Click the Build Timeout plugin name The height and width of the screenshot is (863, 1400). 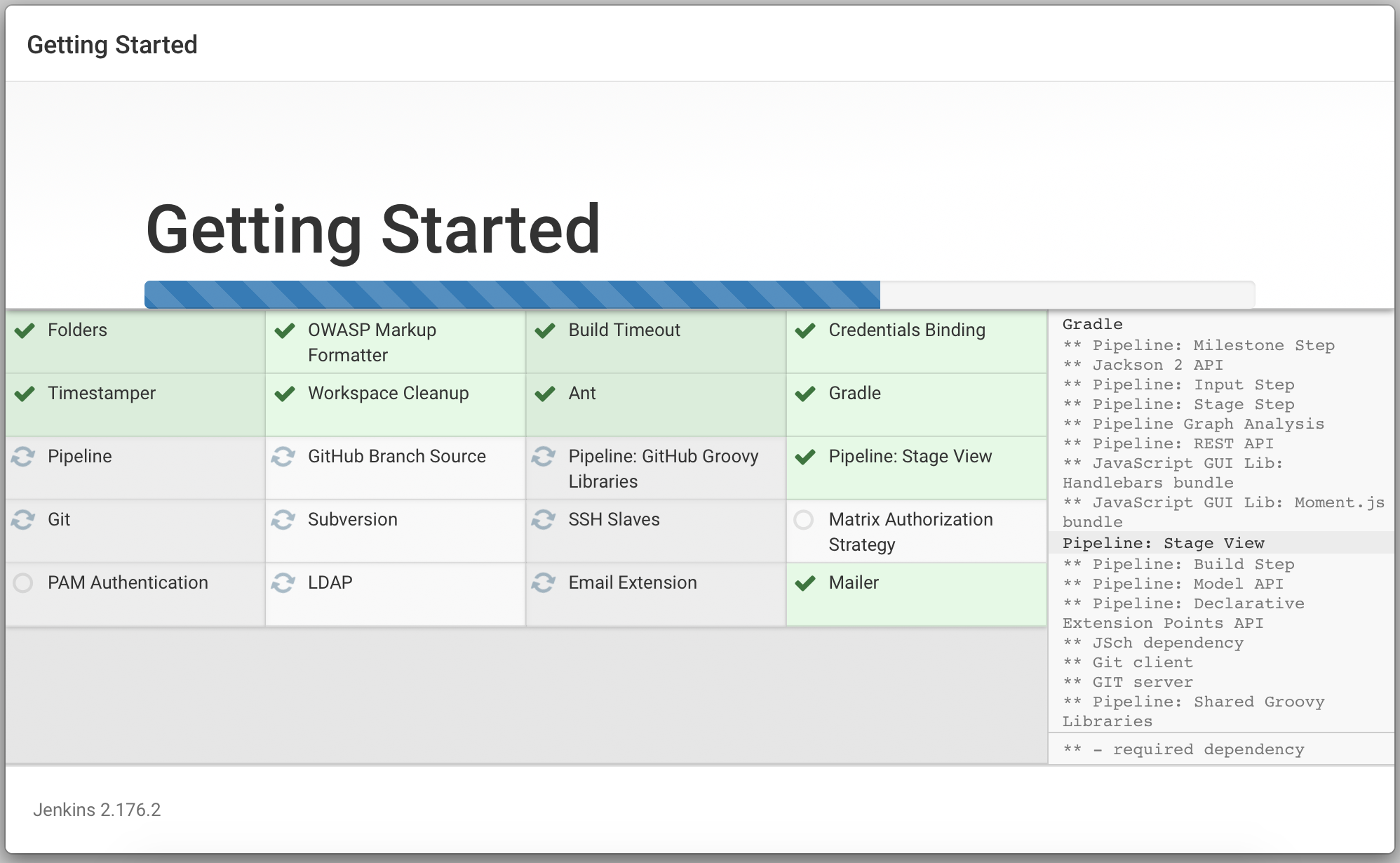tap(624, 330)
